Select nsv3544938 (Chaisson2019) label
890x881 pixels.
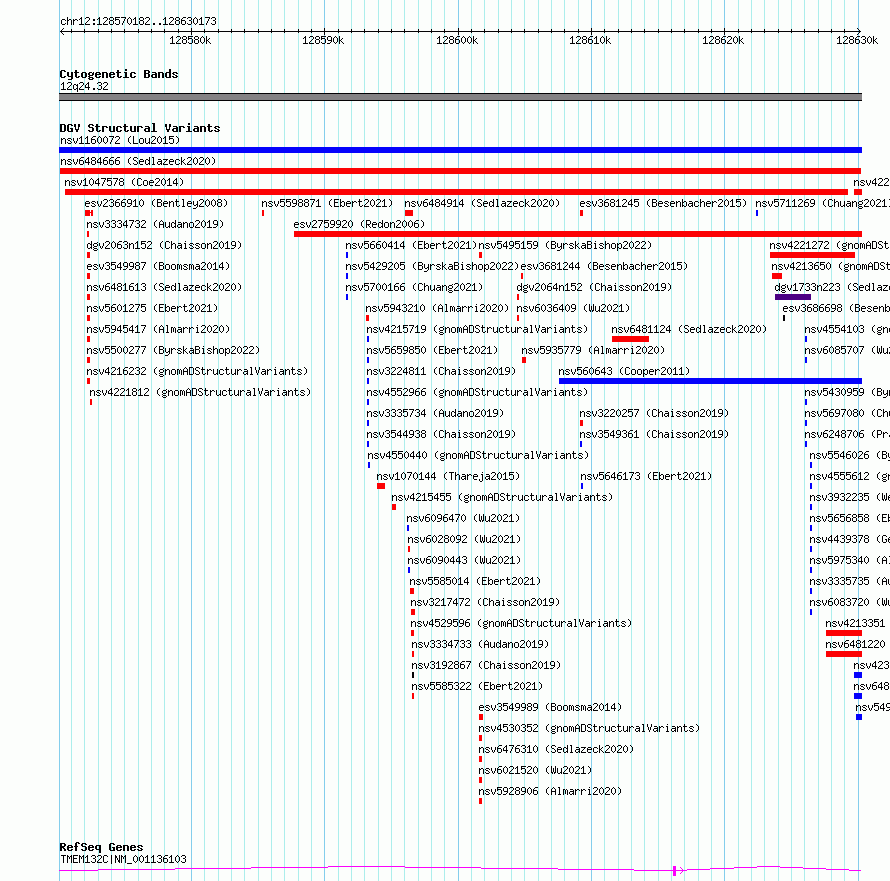point(441,434)
